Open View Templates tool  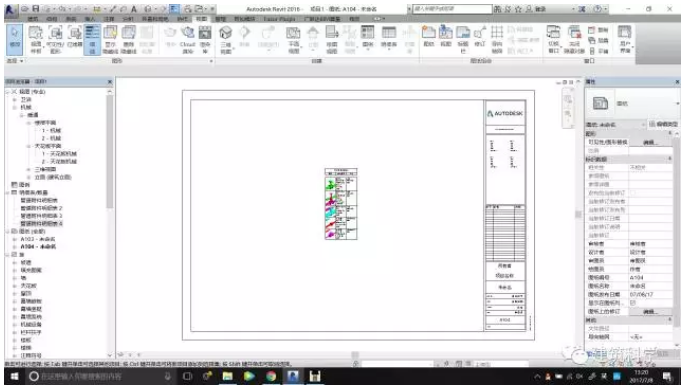click(x=35, y=39)
